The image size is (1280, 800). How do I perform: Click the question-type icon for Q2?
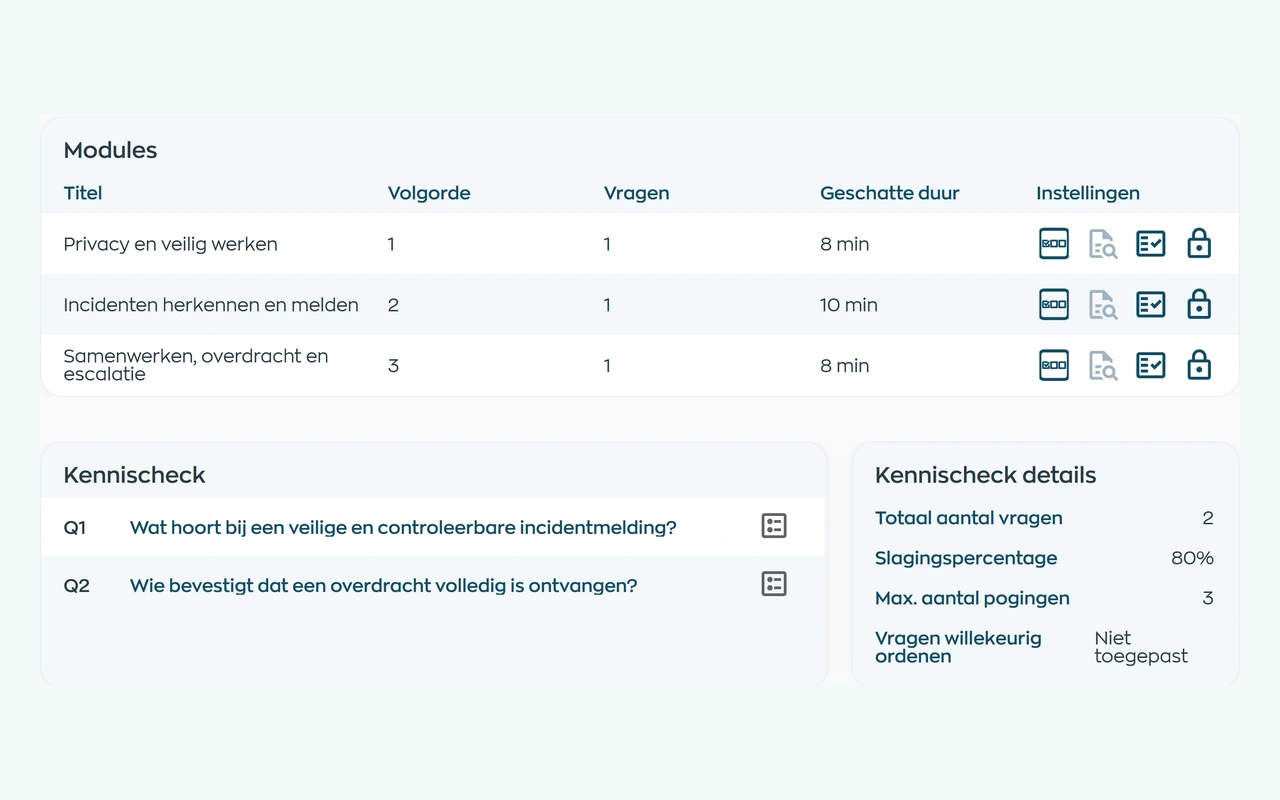pos(774,584)
